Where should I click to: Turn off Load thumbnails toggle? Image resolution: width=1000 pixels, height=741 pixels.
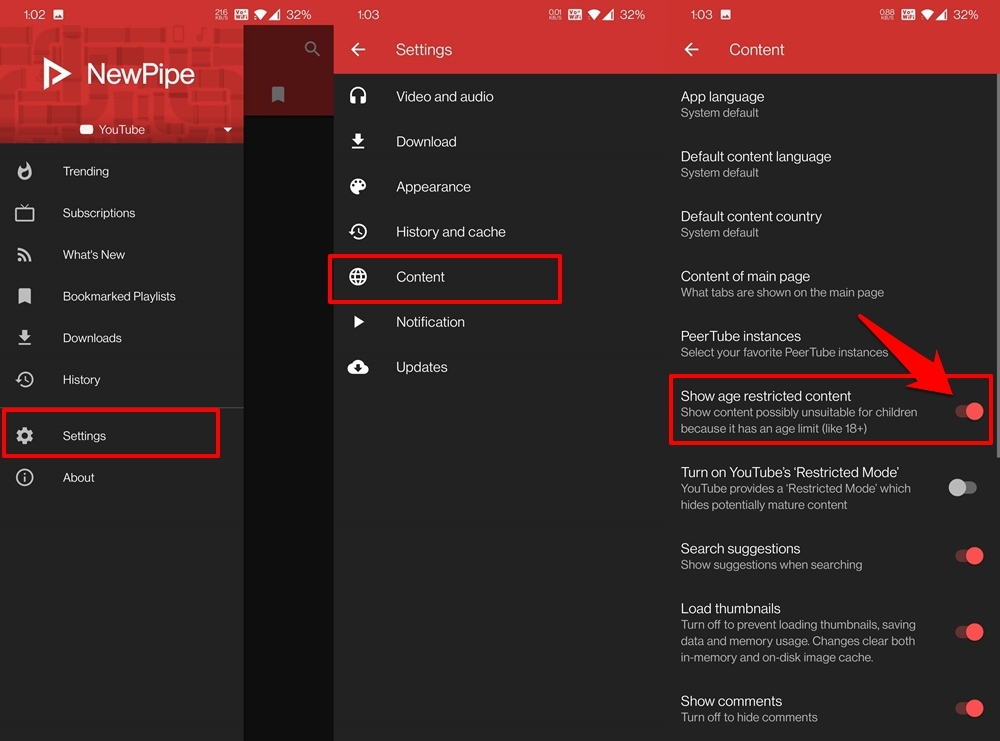coord(968,632)
